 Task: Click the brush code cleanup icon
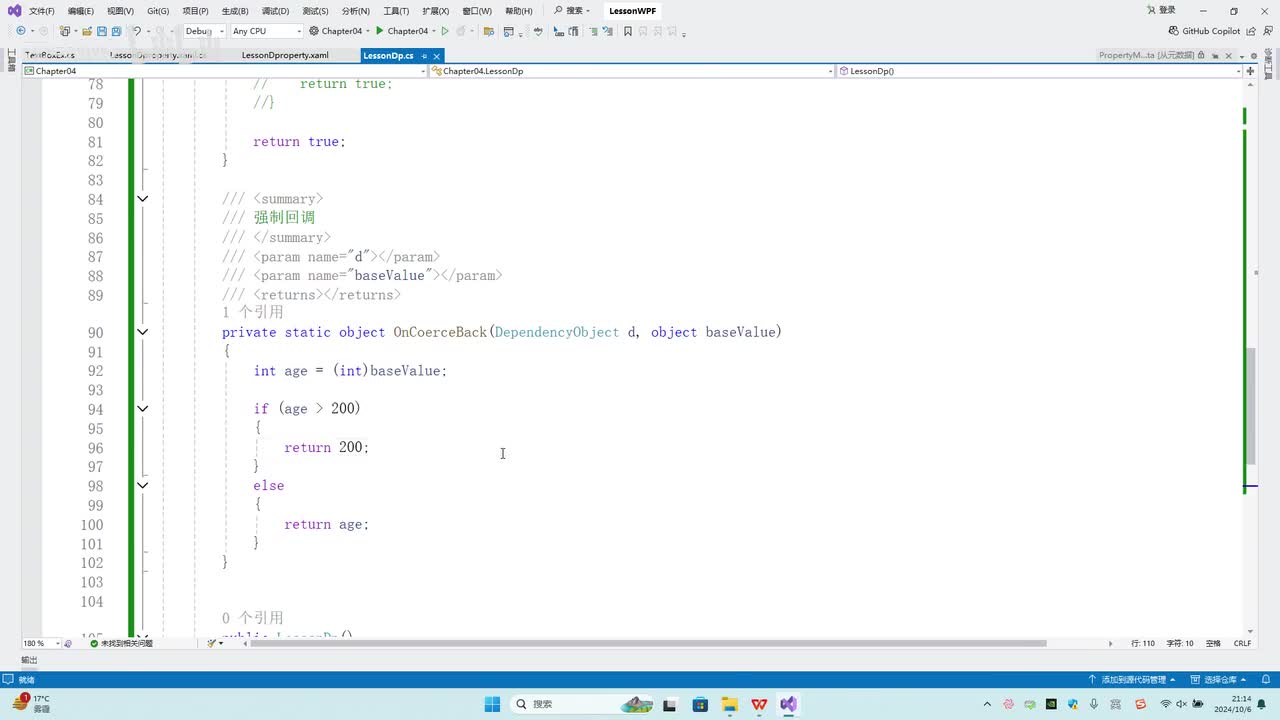point(213,643)
